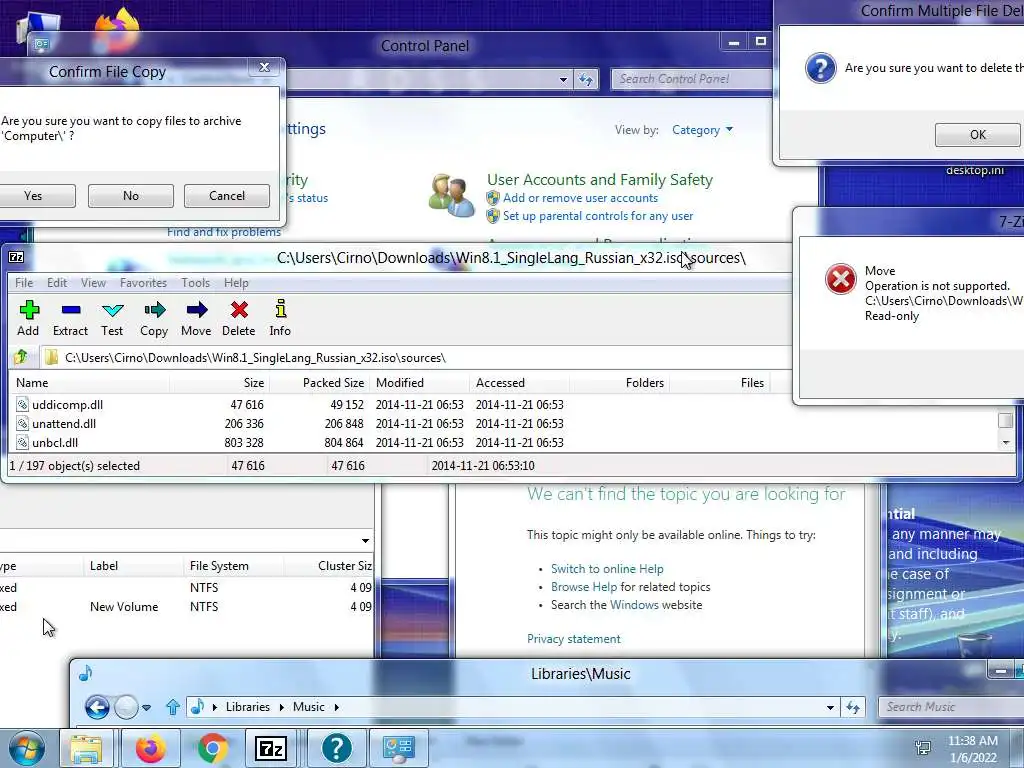Expand the Libraries breadcrumb arrow
Image resolution: width=1024 pixels, height=768 pixels.
[x=281, y=707]
